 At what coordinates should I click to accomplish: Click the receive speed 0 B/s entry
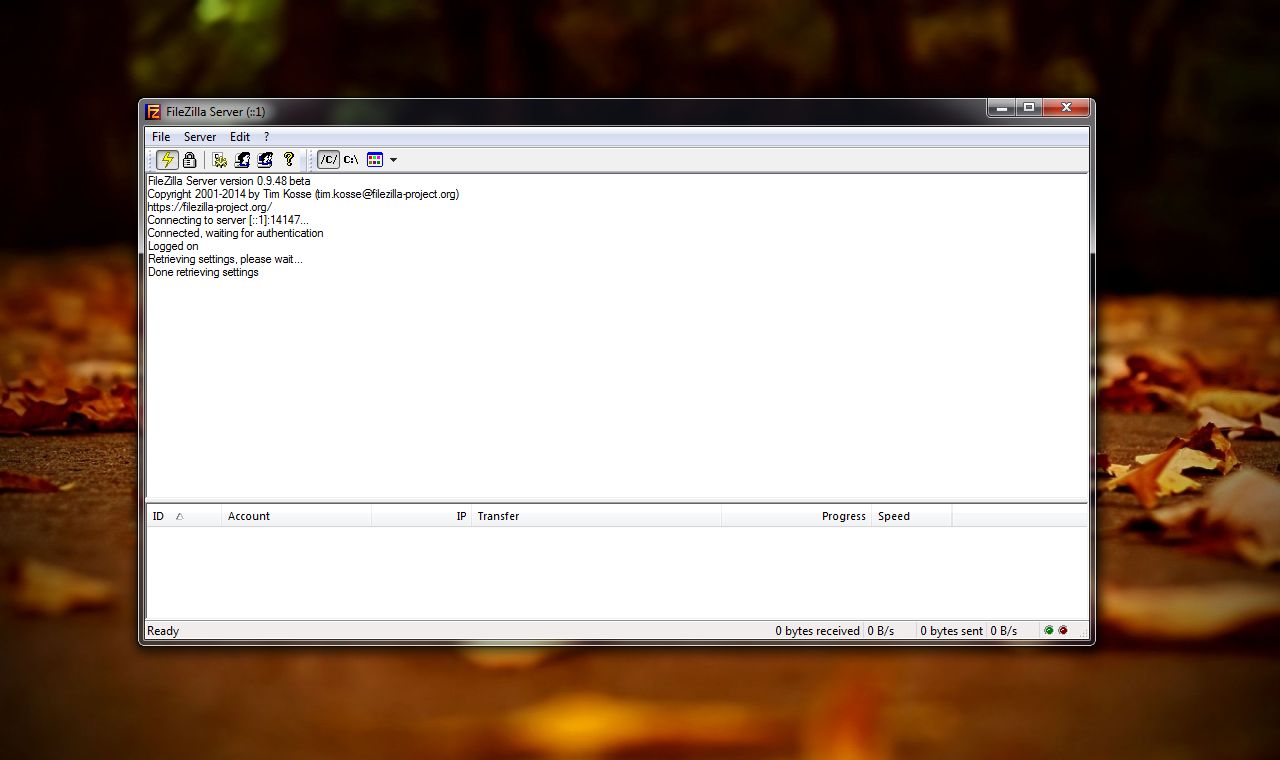tap(881, 631)
